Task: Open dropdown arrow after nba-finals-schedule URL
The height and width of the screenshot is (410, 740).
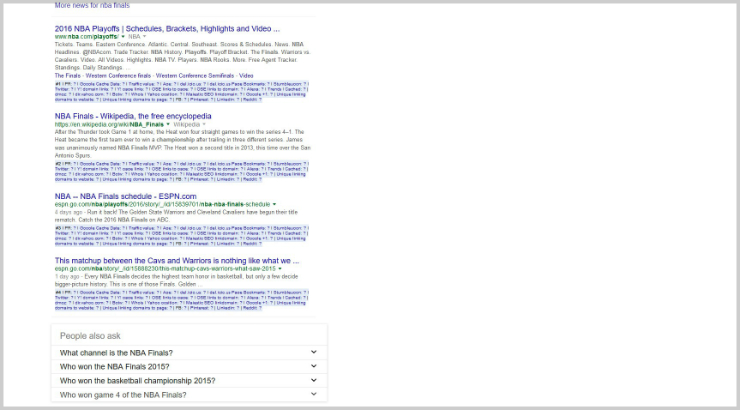Action: 274,204
